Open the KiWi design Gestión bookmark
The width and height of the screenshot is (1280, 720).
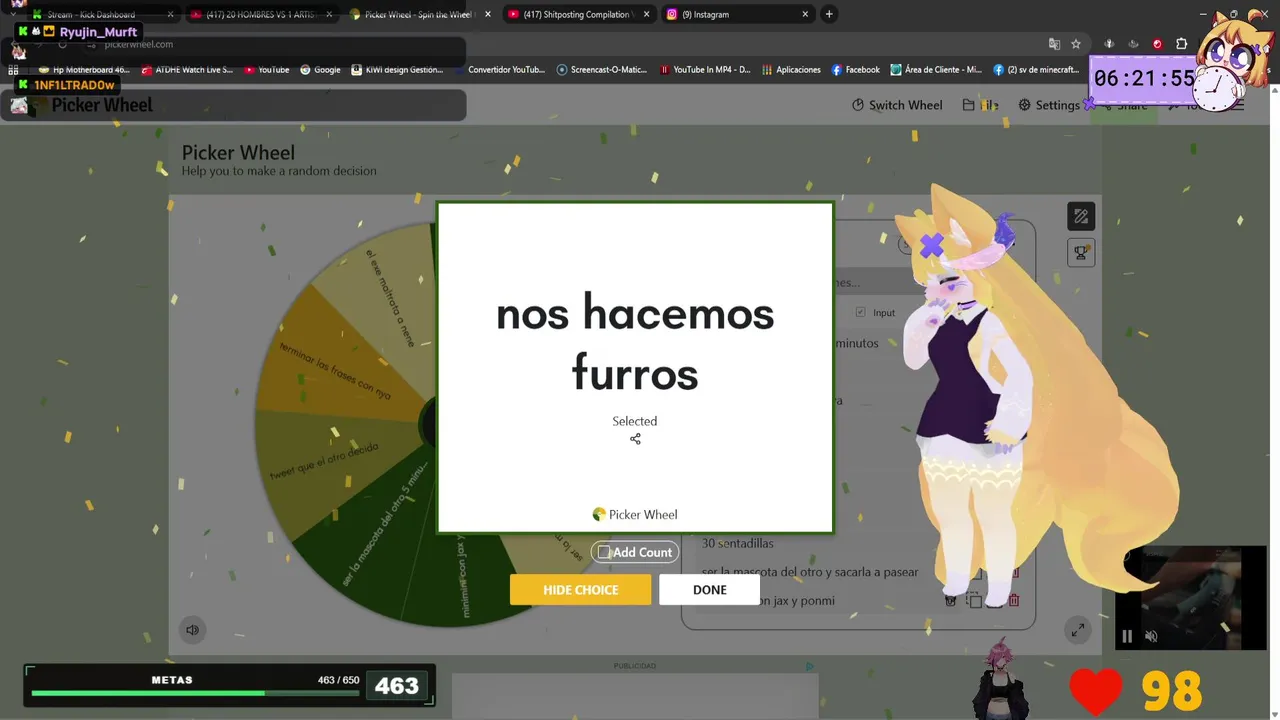coord(397,70)
